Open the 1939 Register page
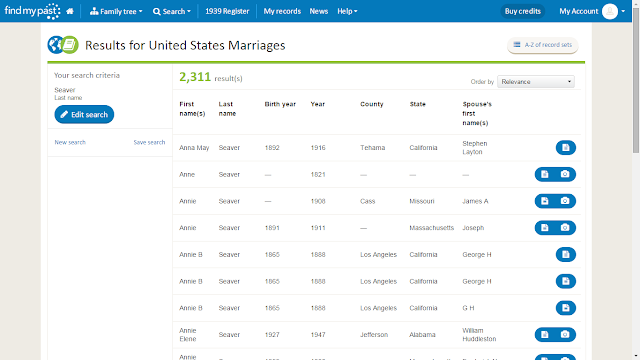 coord(227,11)
